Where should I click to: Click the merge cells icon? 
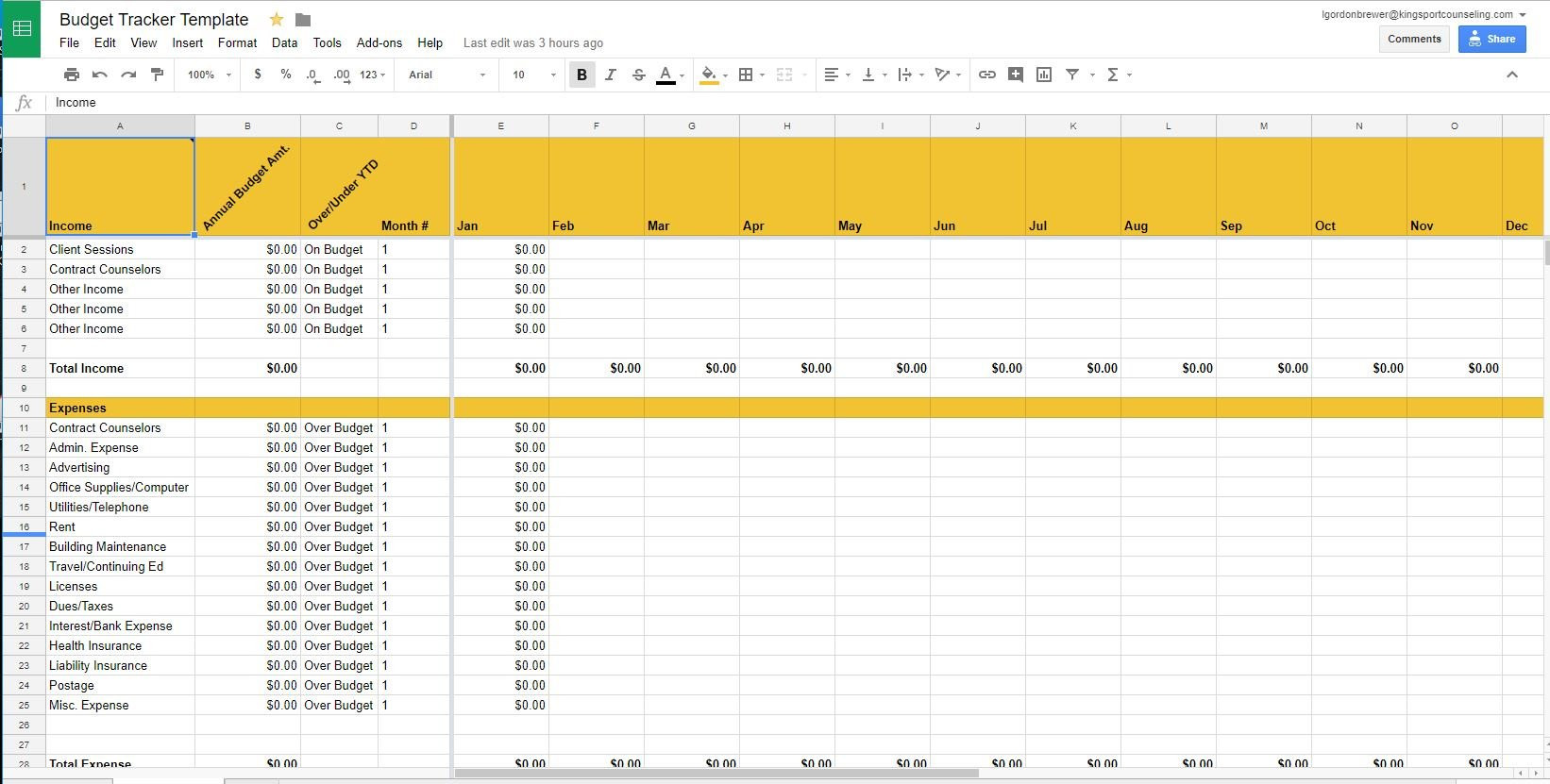coord(784,75)
